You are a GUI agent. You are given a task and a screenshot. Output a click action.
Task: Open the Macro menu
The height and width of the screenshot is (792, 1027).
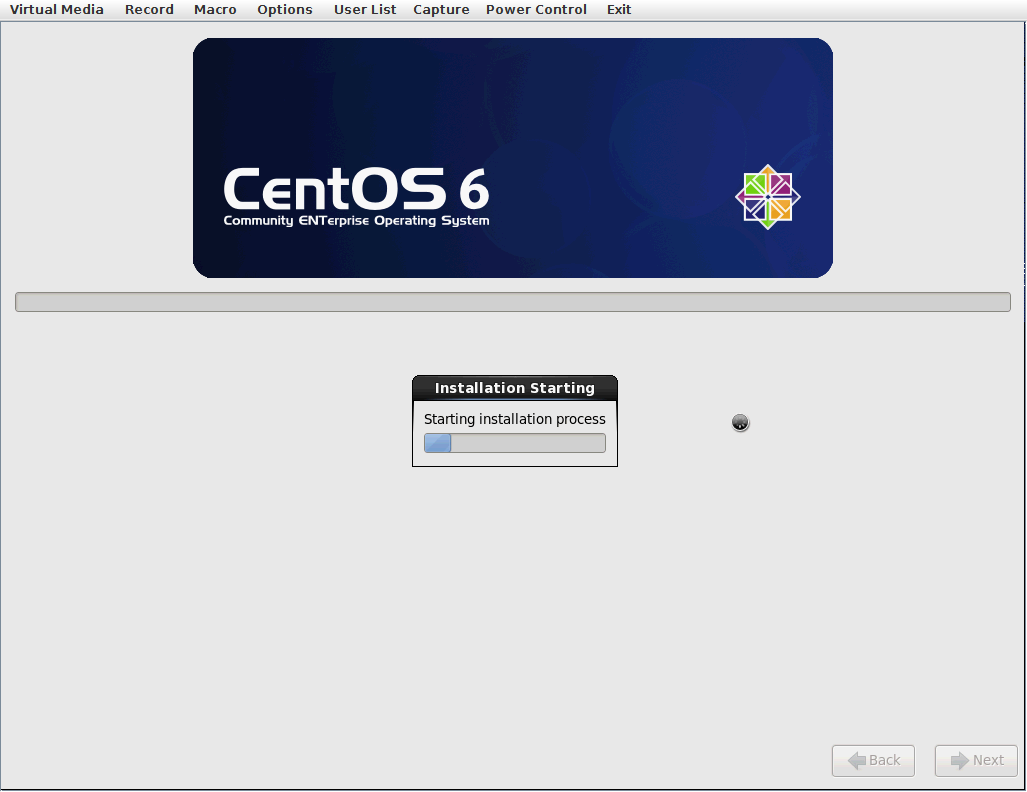pyautogui.click(x=215, y=10)
